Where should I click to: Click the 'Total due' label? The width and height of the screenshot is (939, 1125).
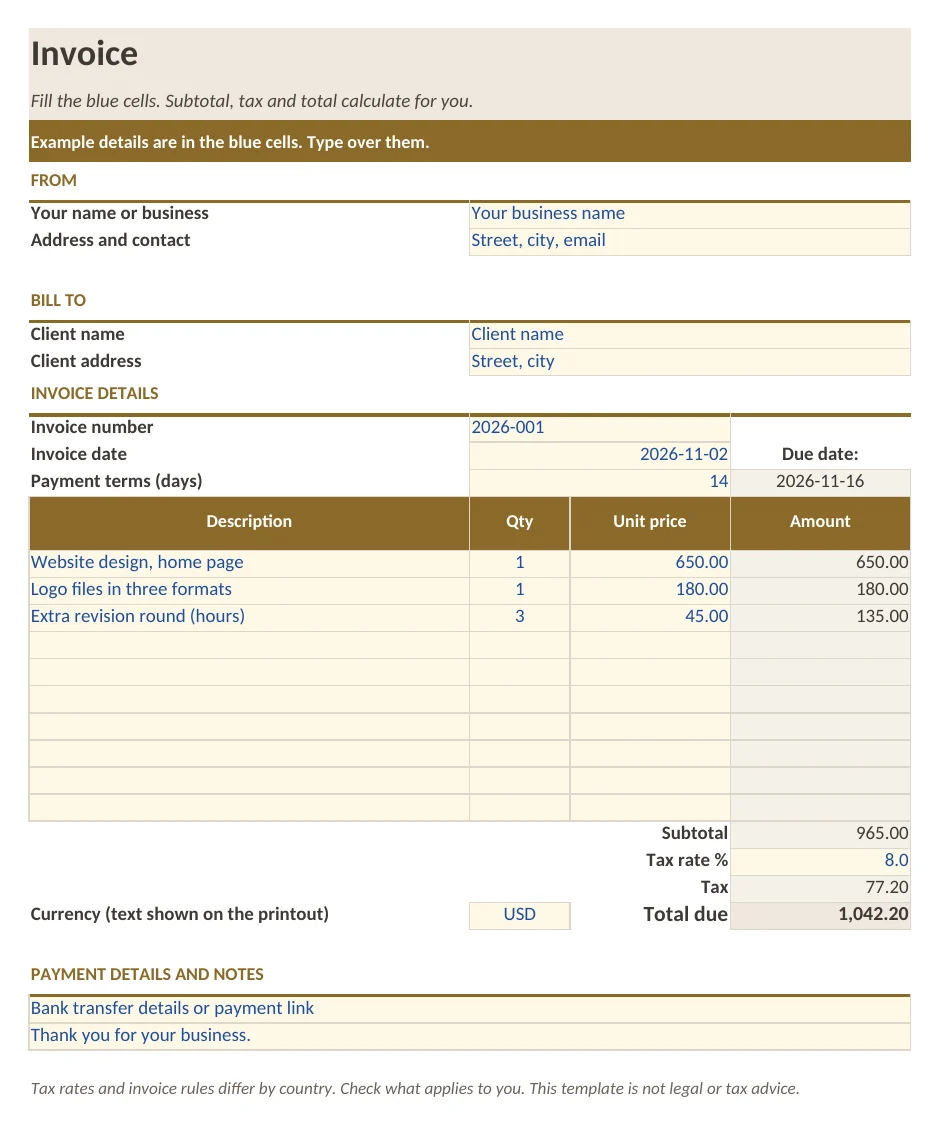click(685, 915)
